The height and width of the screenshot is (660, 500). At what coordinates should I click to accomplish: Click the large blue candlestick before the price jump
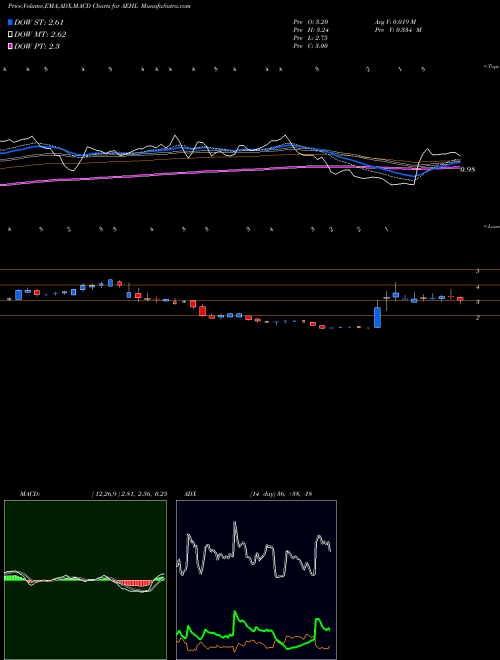point(378,317)
